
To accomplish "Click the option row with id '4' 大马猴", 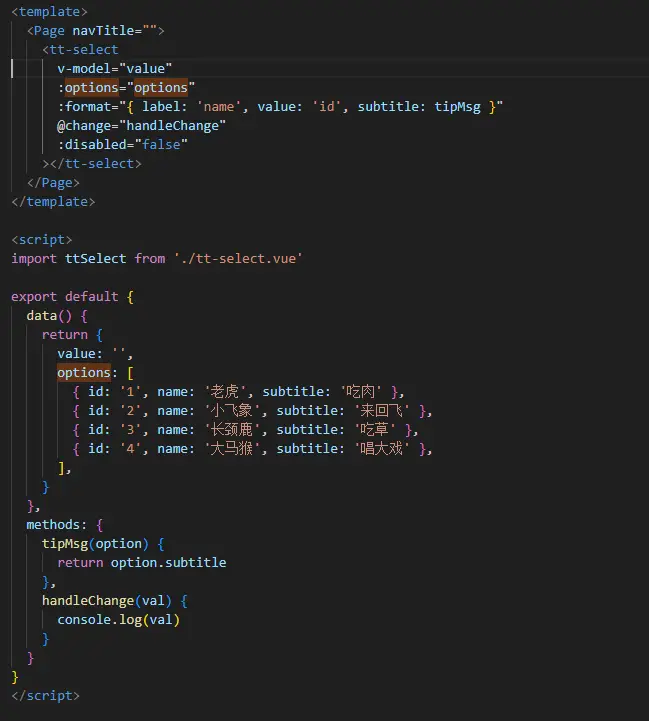I will (253, 449).
